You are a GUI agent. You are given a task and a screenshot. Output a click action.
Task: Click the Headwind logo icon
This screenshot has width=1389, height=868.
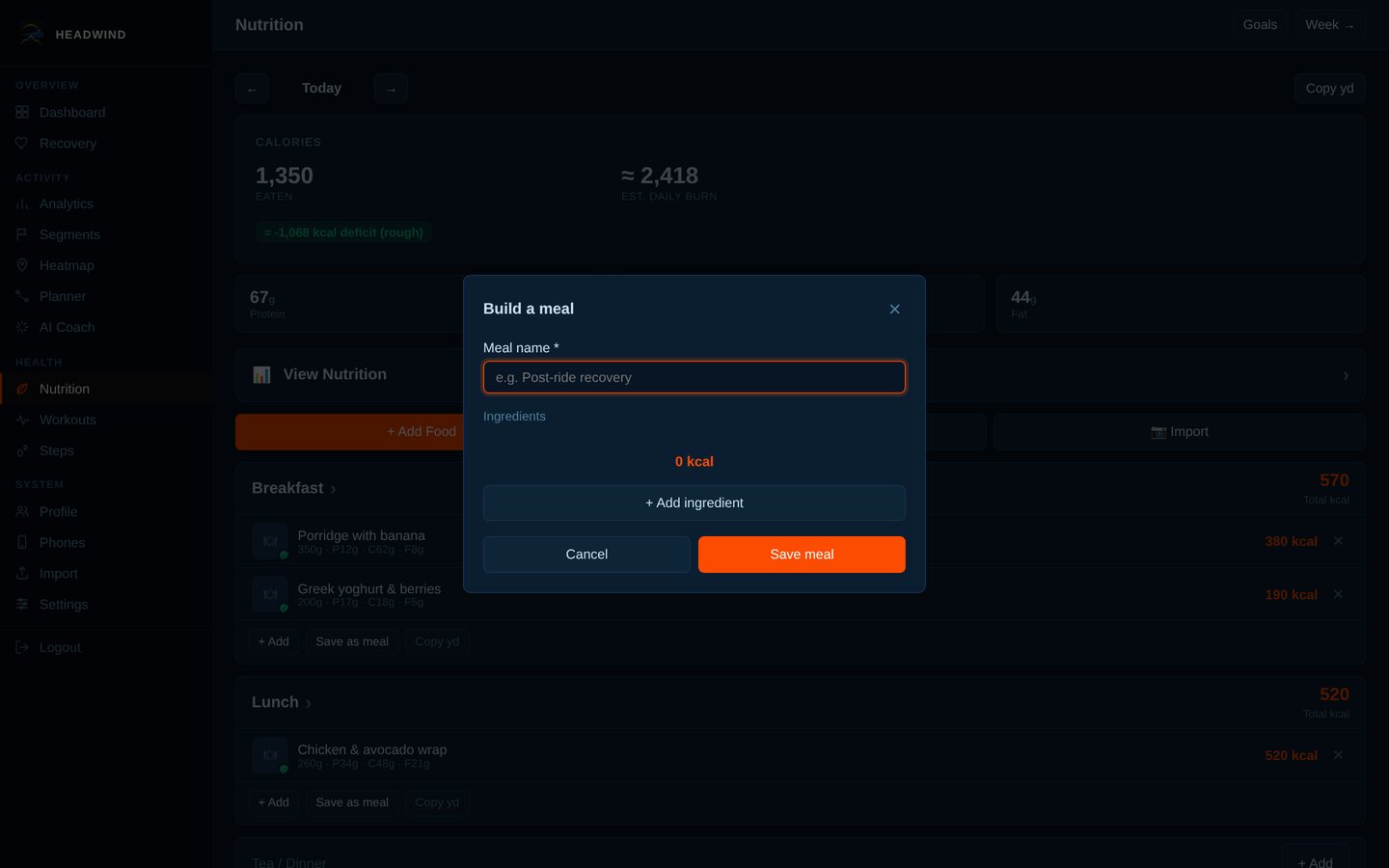pos(31,35)
